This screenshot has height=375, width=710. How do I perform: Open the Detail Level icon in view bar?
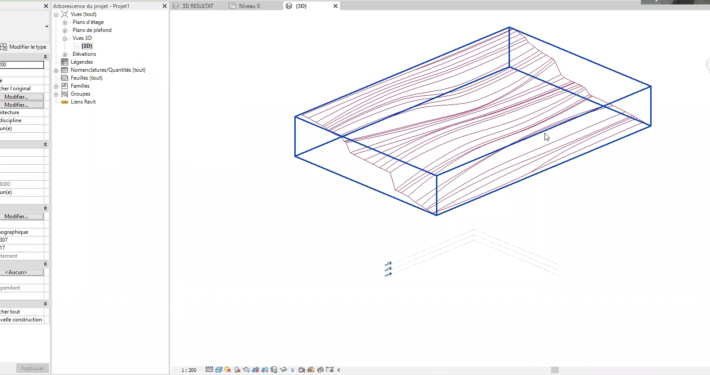pyautogui.click(x=209, y=370)
